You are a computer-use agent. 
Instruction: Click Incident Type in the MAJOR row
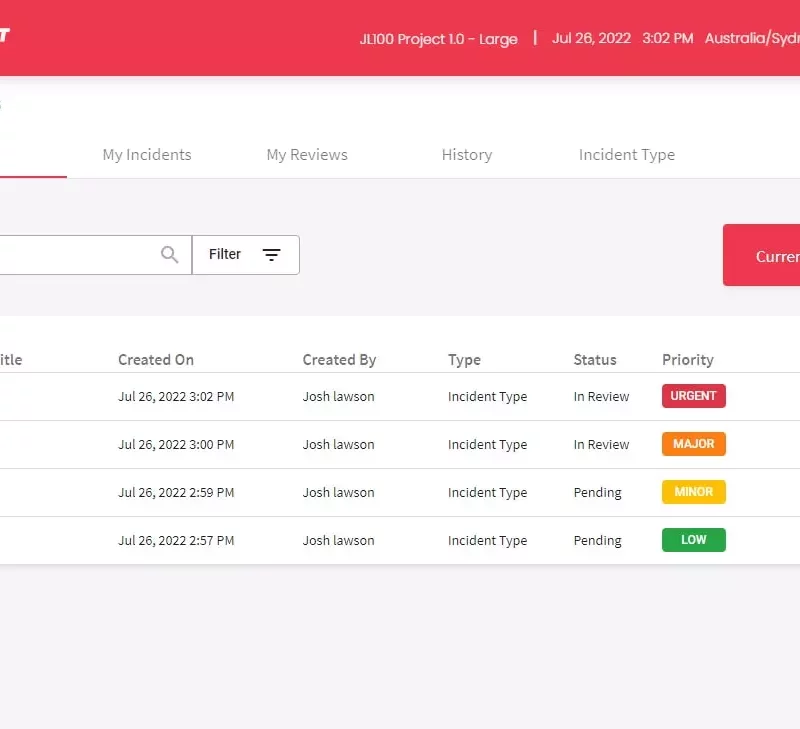coord(487,444)
